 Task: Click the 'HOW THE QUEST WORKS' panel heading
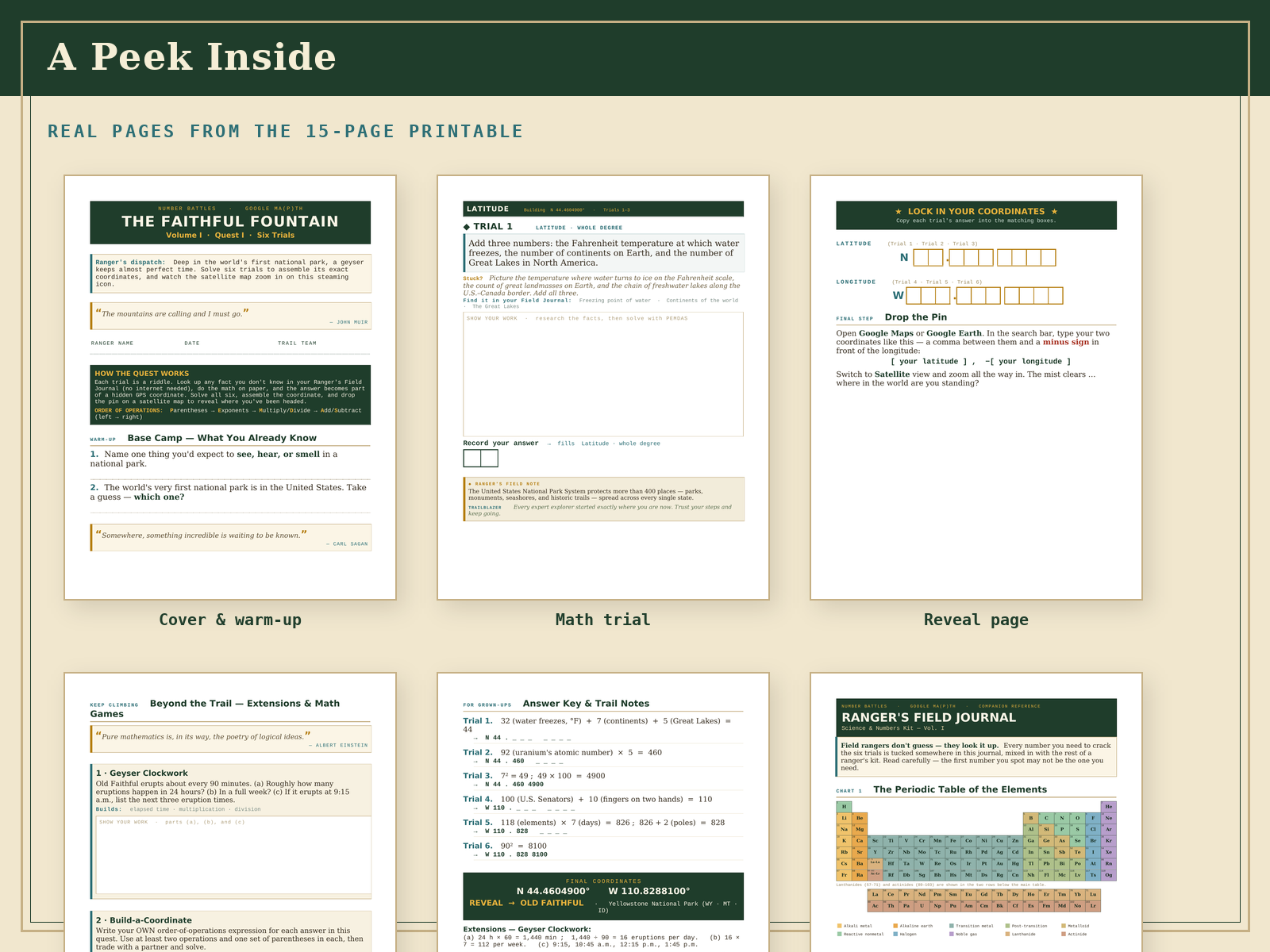(x=142, y=373)
